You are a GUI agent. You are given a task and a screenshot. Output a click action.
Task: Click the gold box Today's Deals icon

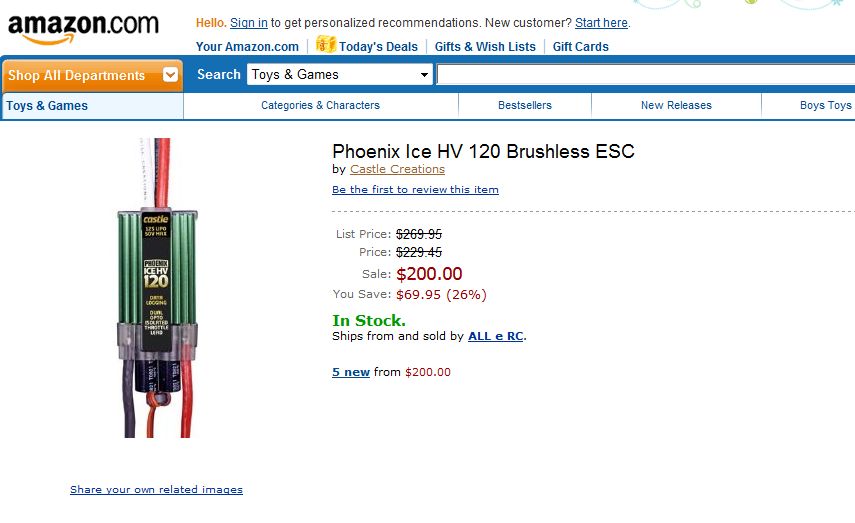click(326, 44)
